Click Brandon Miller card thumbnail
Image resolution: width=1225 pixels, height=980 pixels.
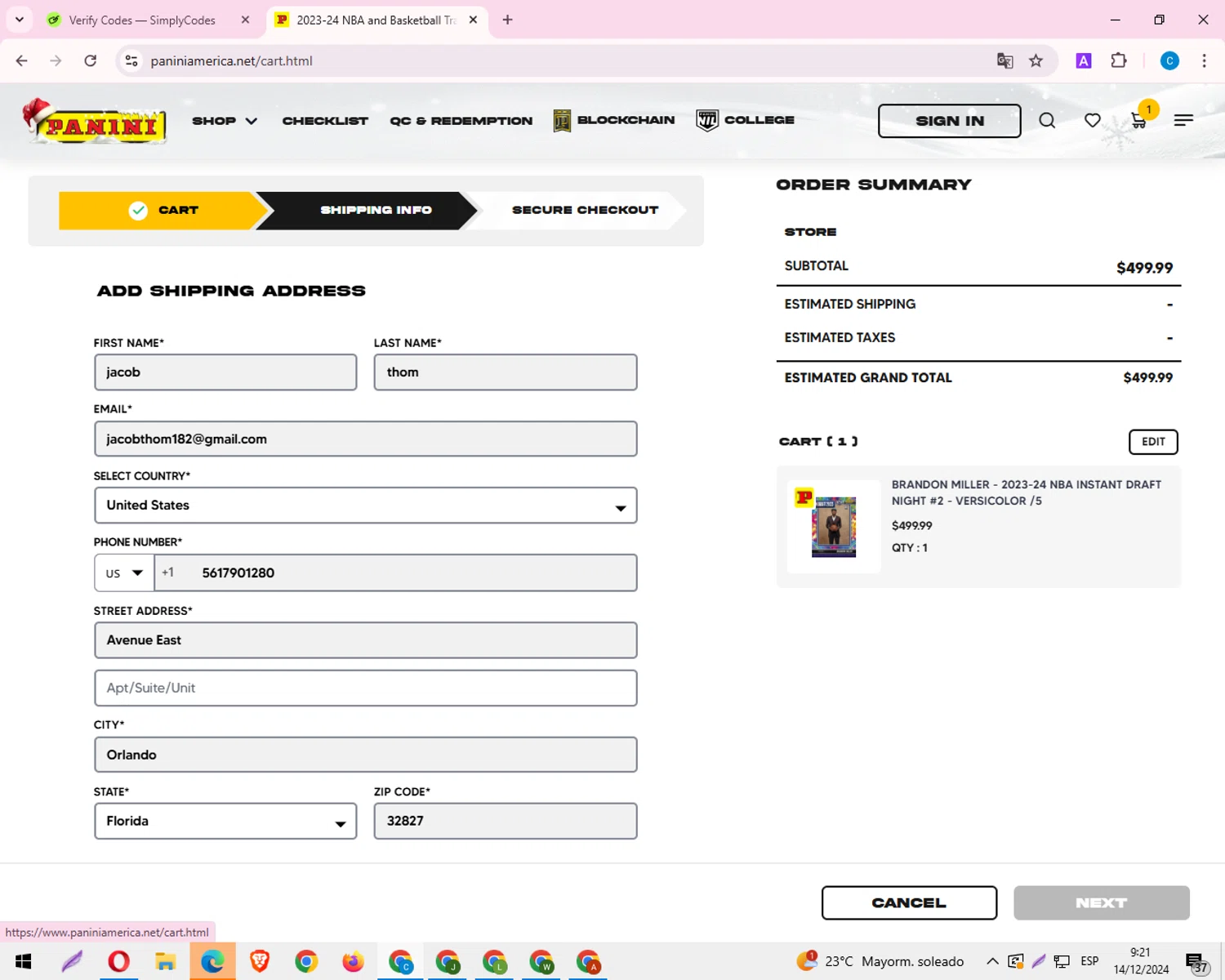click(834, 527)
